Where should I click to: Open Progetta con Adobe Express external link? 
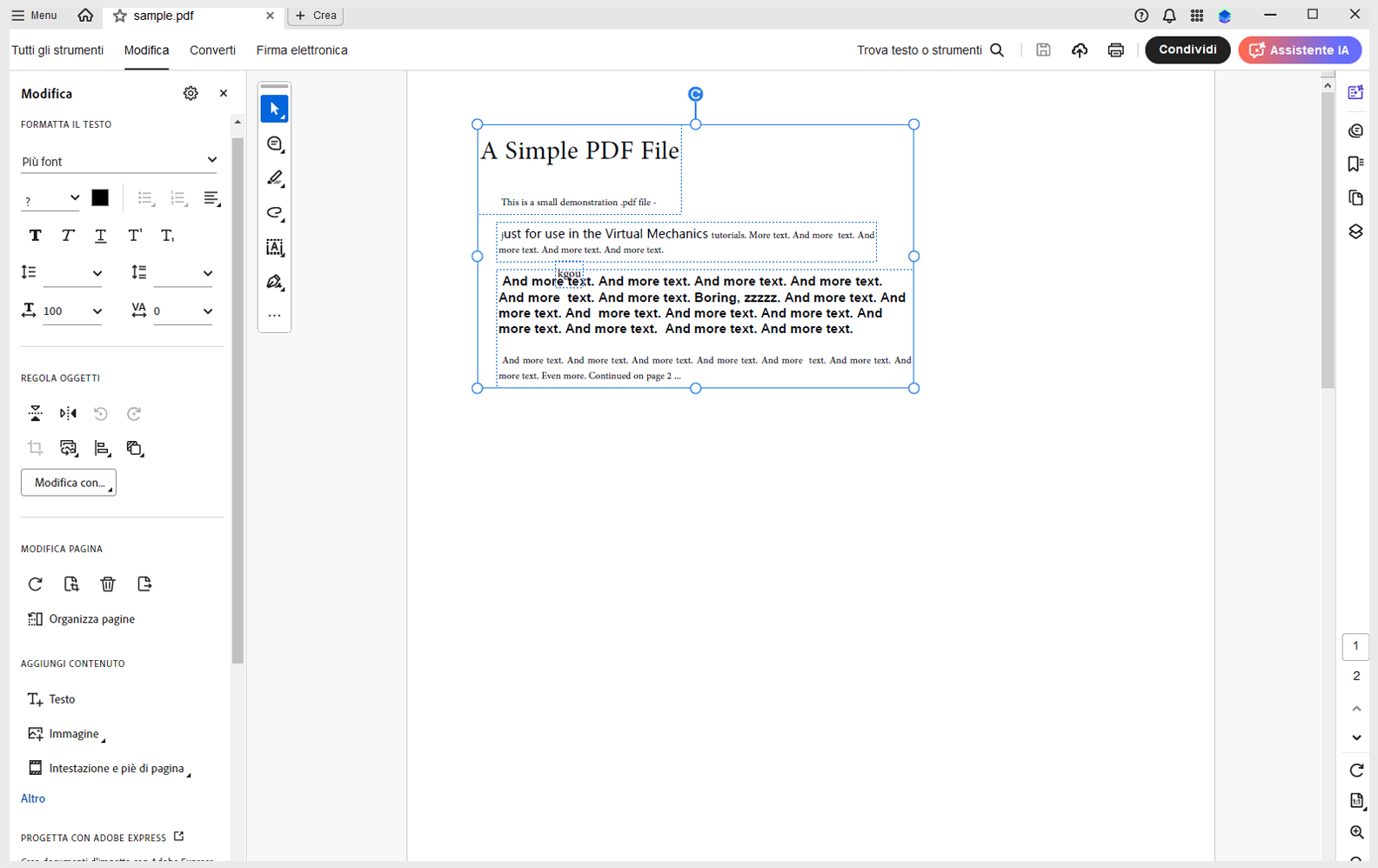pos(103,838)
